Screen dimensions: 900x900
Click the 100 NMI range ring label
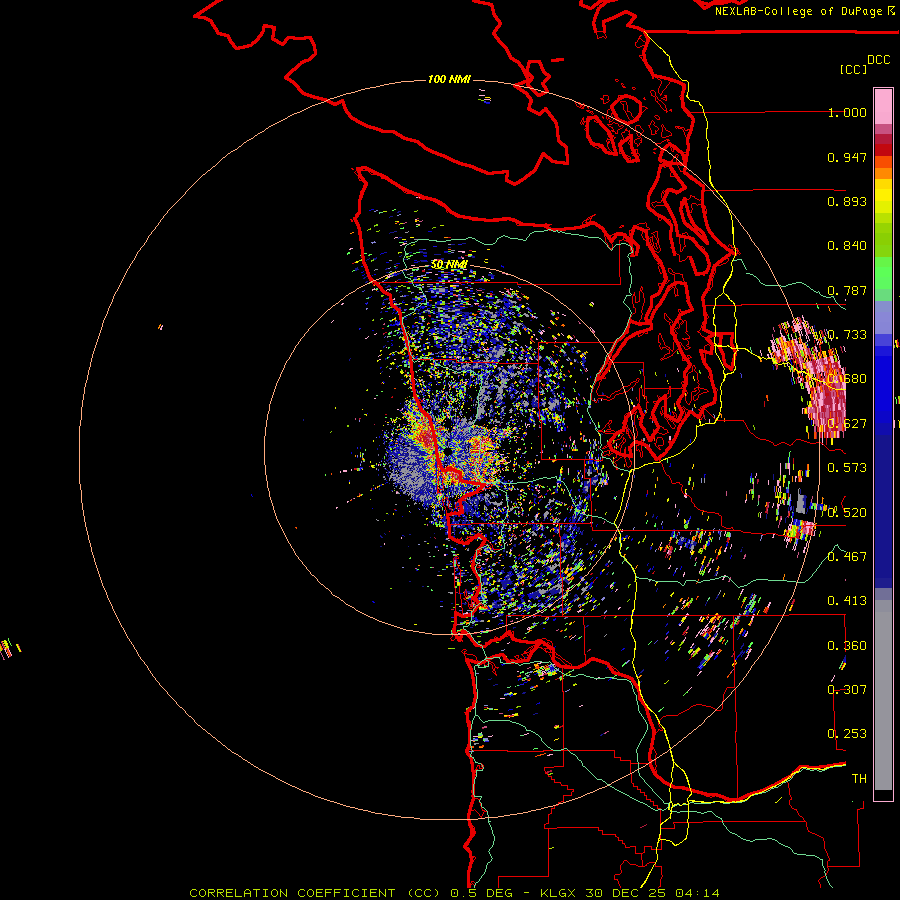(449, 79)
